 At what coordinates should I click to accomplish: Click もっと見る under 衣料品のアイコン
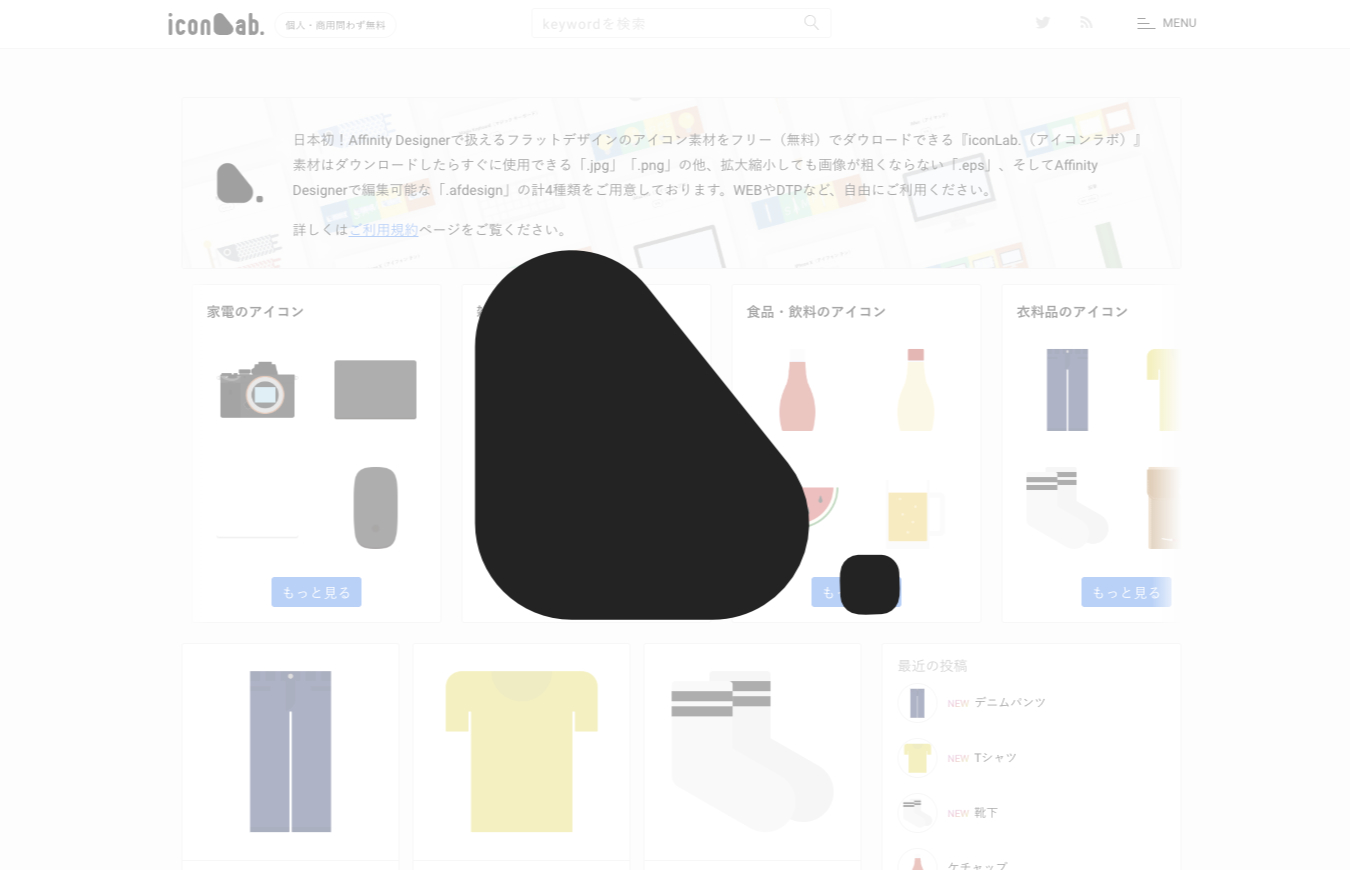tap(1126, 592)
